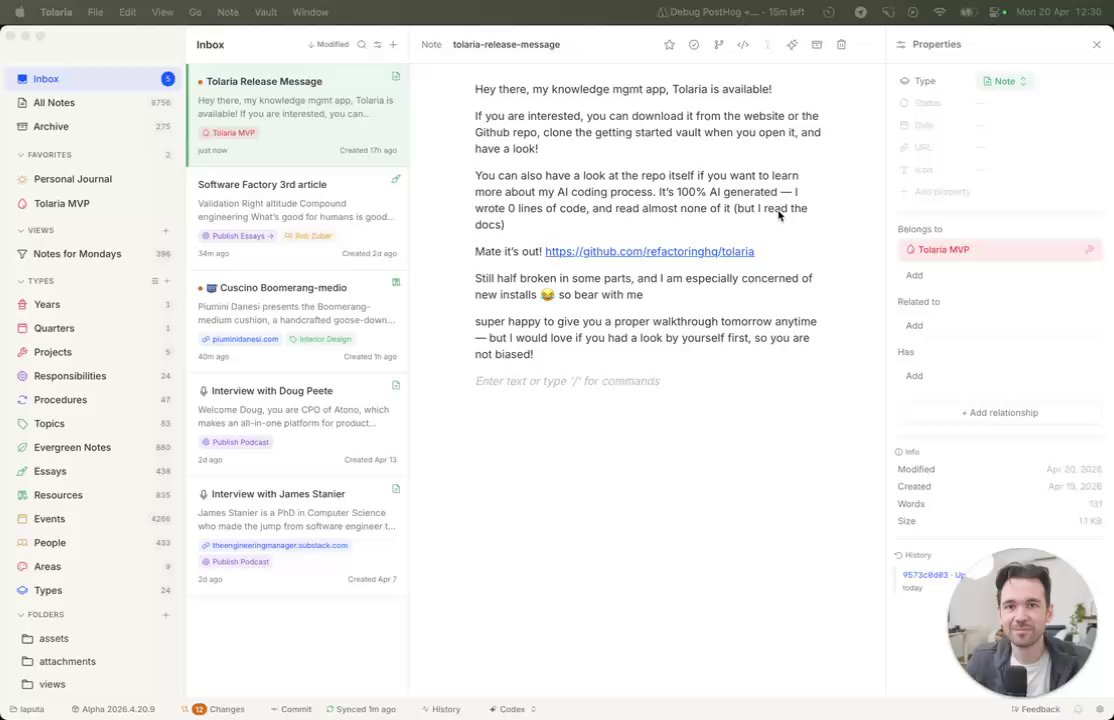
Task: Archive the current note
Action: point(817,45)
